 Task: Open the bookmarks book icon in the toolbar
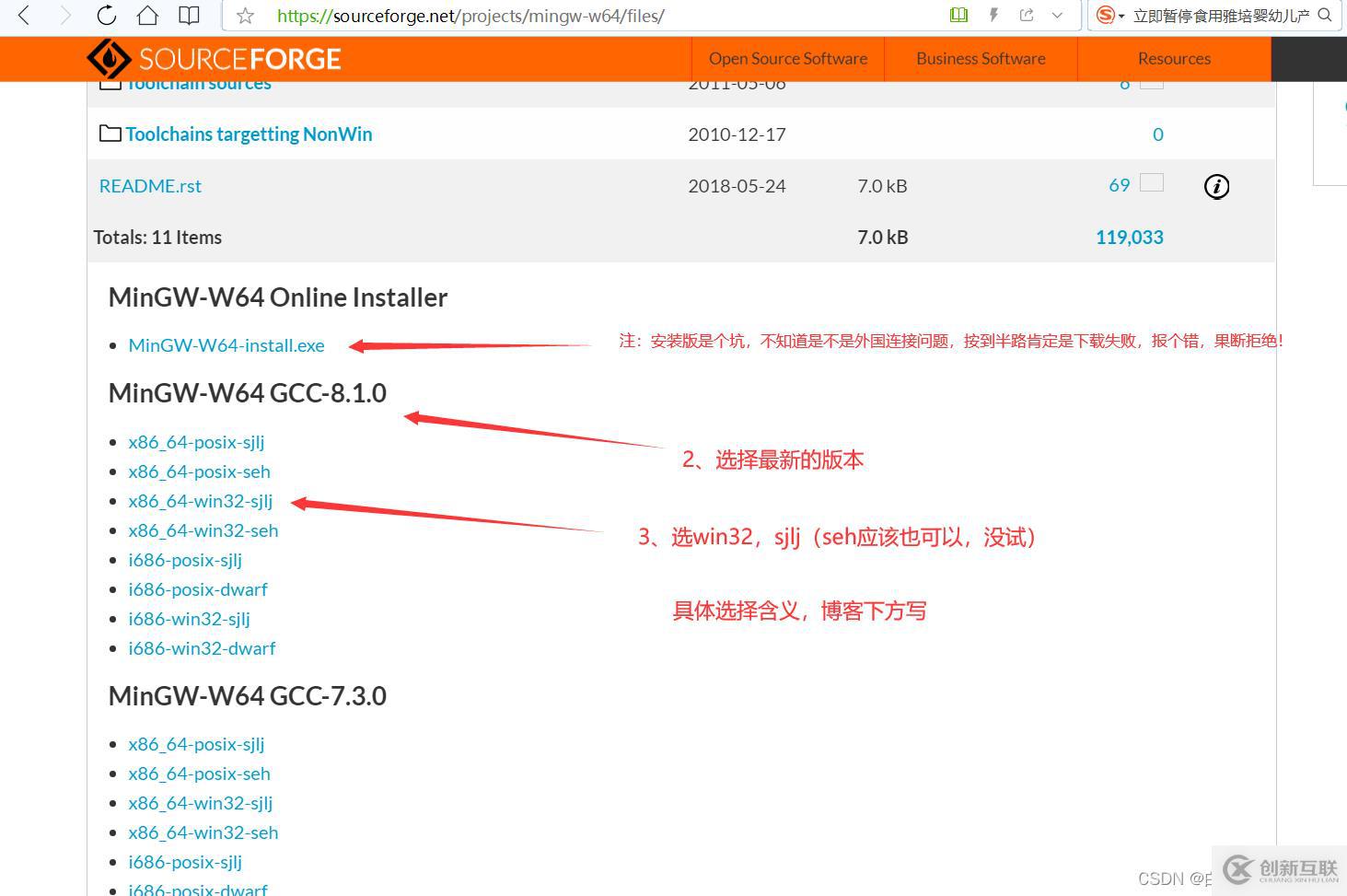click(189, 16)
